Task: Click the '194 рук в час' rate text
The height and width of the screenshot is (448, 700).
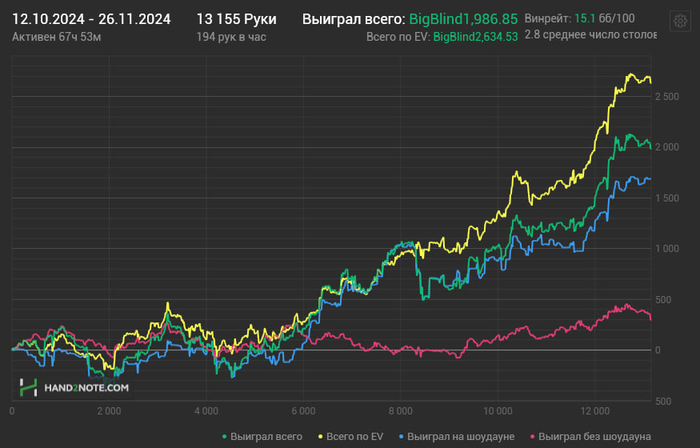Action: (231, 37)
